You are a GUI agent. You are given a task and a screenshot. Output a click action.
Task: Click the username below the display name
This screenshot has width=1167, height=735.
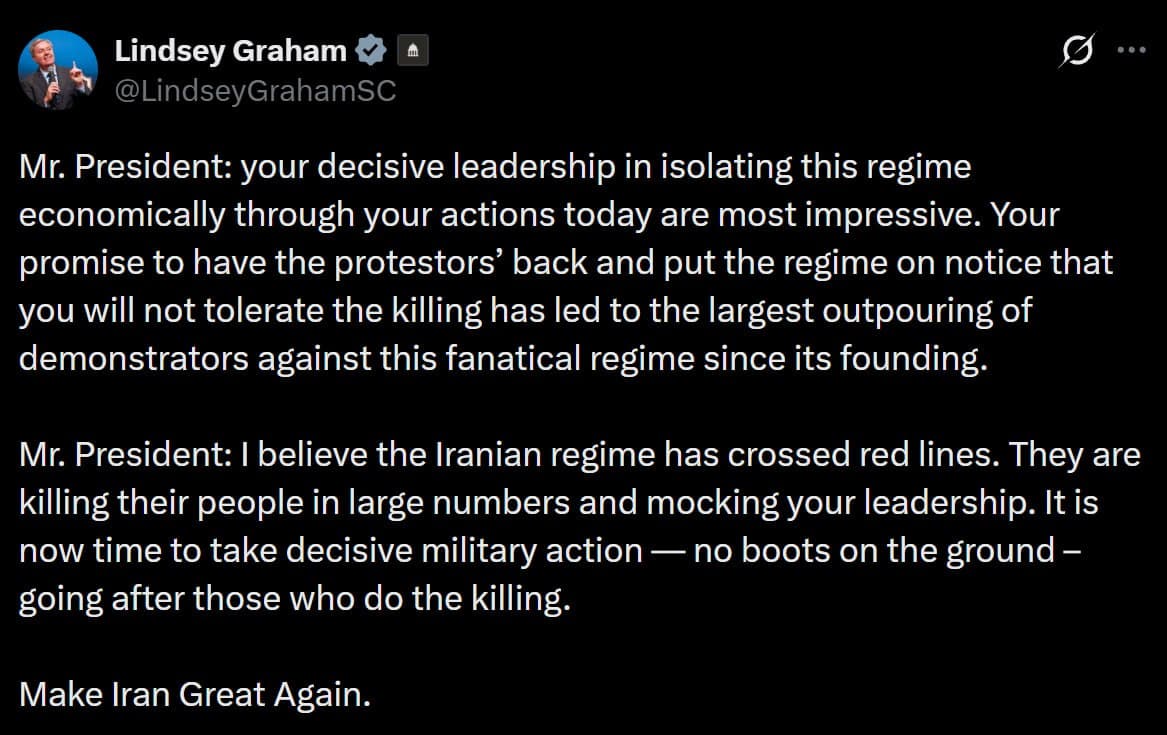pos(255,91)
